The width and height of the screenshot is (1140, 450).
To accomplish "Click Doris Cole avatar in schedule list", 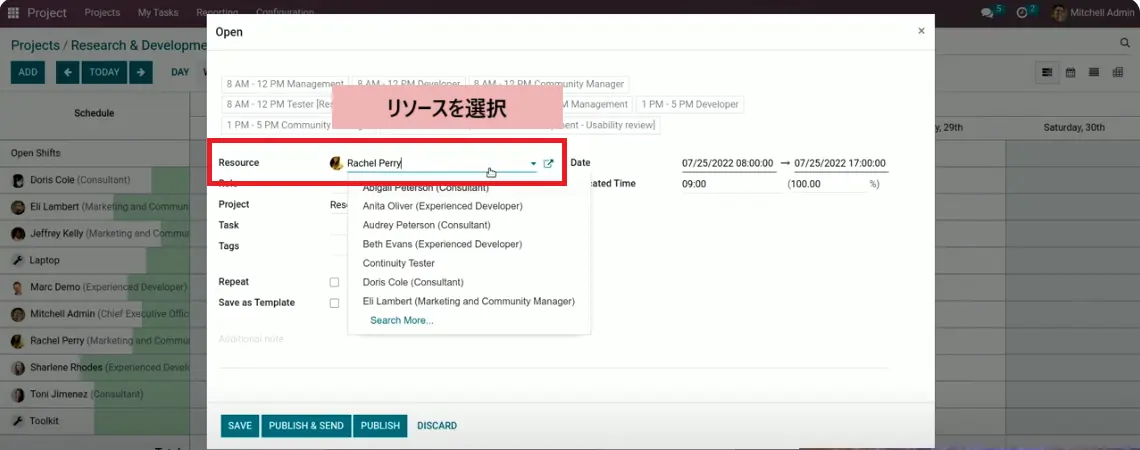I will click(x=18, y=180).
